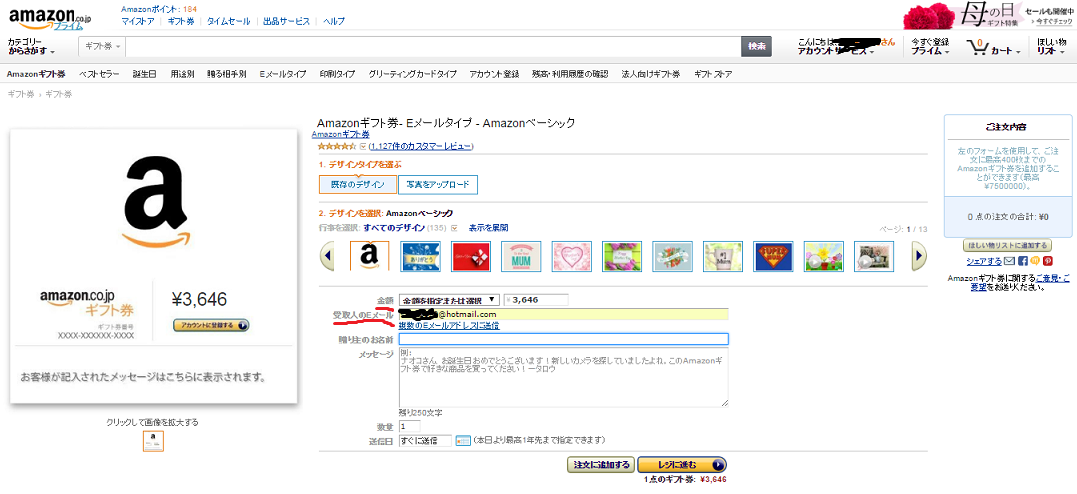
Task: Click the マイストア top link
Action: coord(138,21)
